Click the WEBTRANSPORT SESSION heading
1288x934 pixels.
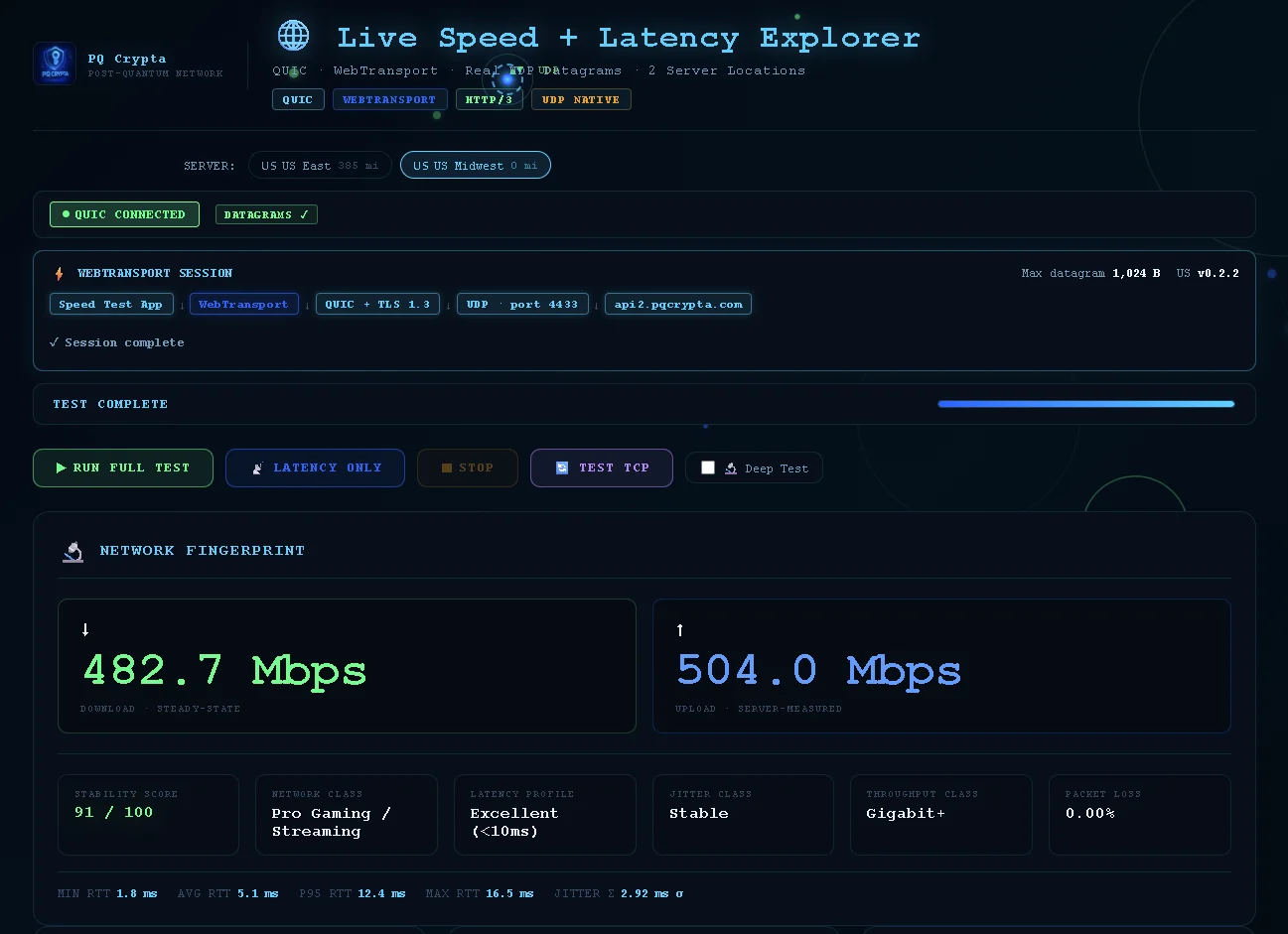pos(155,273)
